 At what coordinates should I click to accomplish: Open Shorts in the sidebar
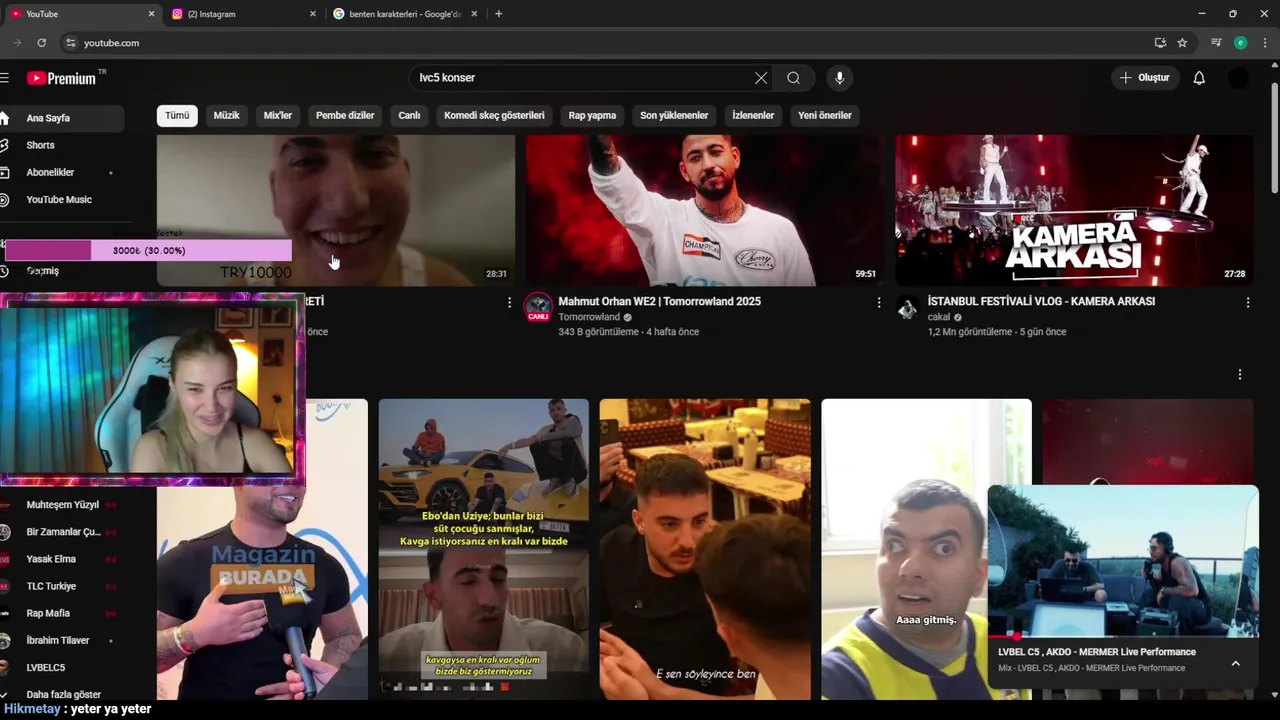[x=62, y=145]
